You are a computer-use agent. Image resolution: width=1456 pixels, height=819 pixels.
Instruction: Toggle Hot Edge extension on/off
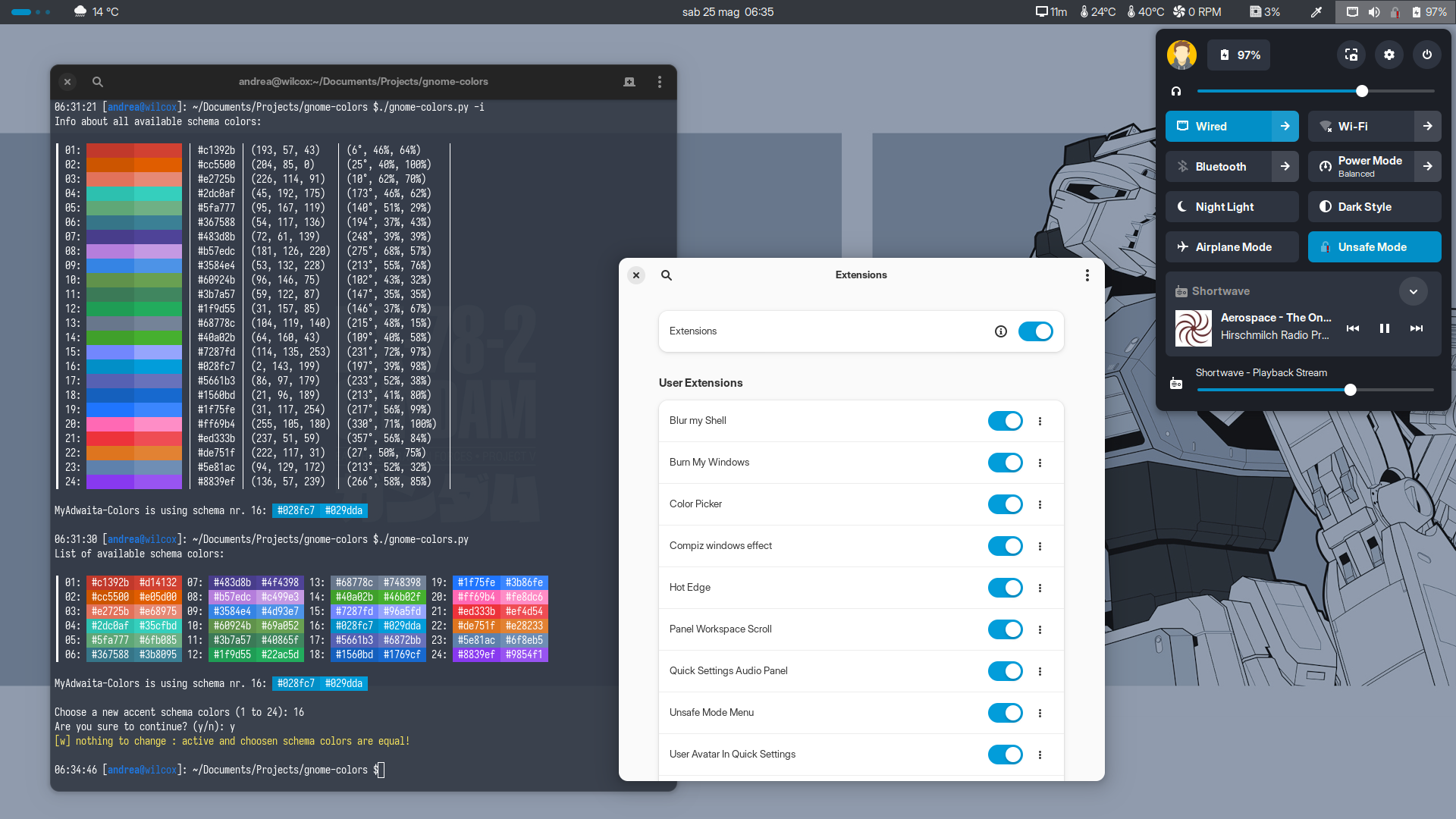tap(1004, 588)
